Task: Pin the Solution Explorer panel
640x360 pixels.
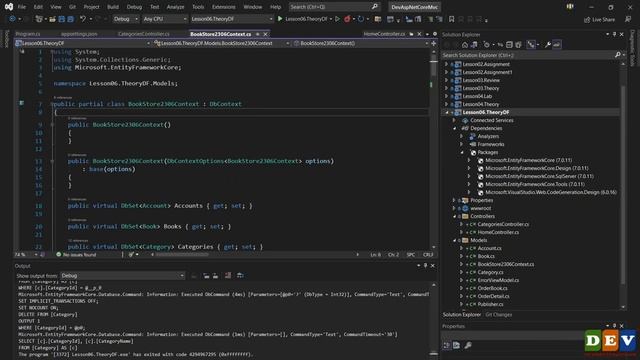Action: (614, 34)
